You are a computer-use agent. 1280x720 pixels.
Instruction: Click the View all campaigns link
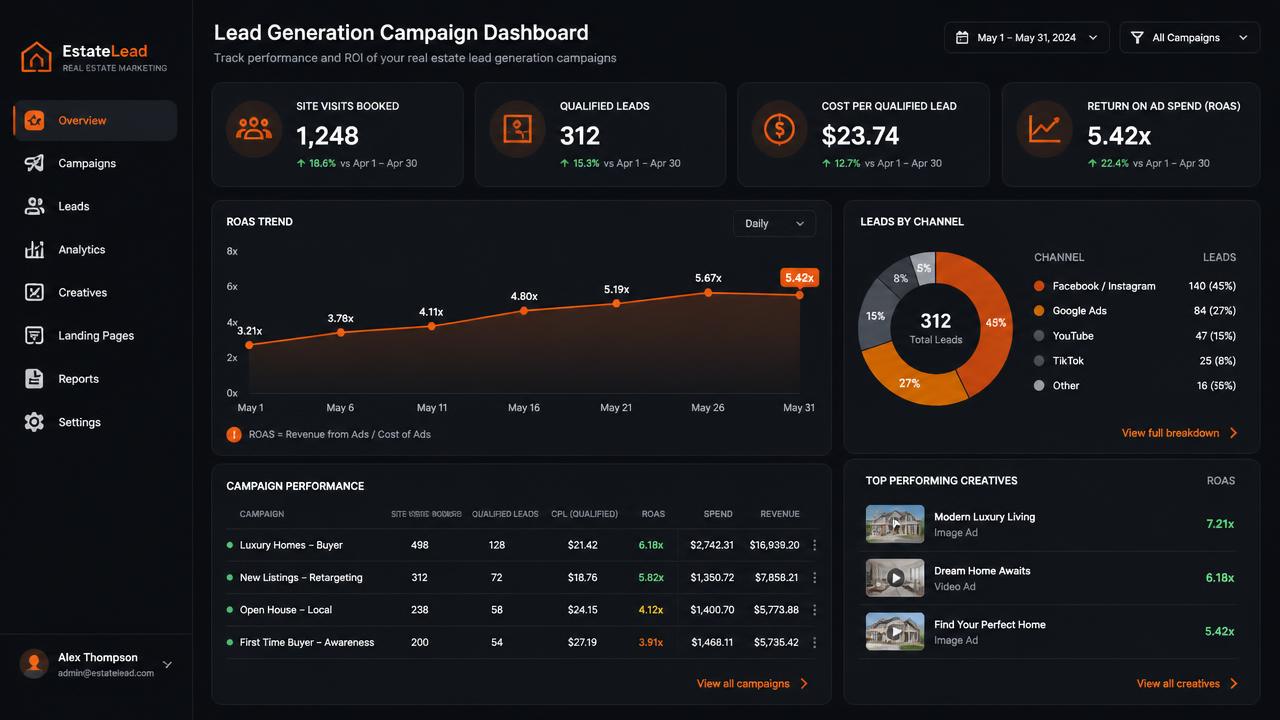pos(743,684)
